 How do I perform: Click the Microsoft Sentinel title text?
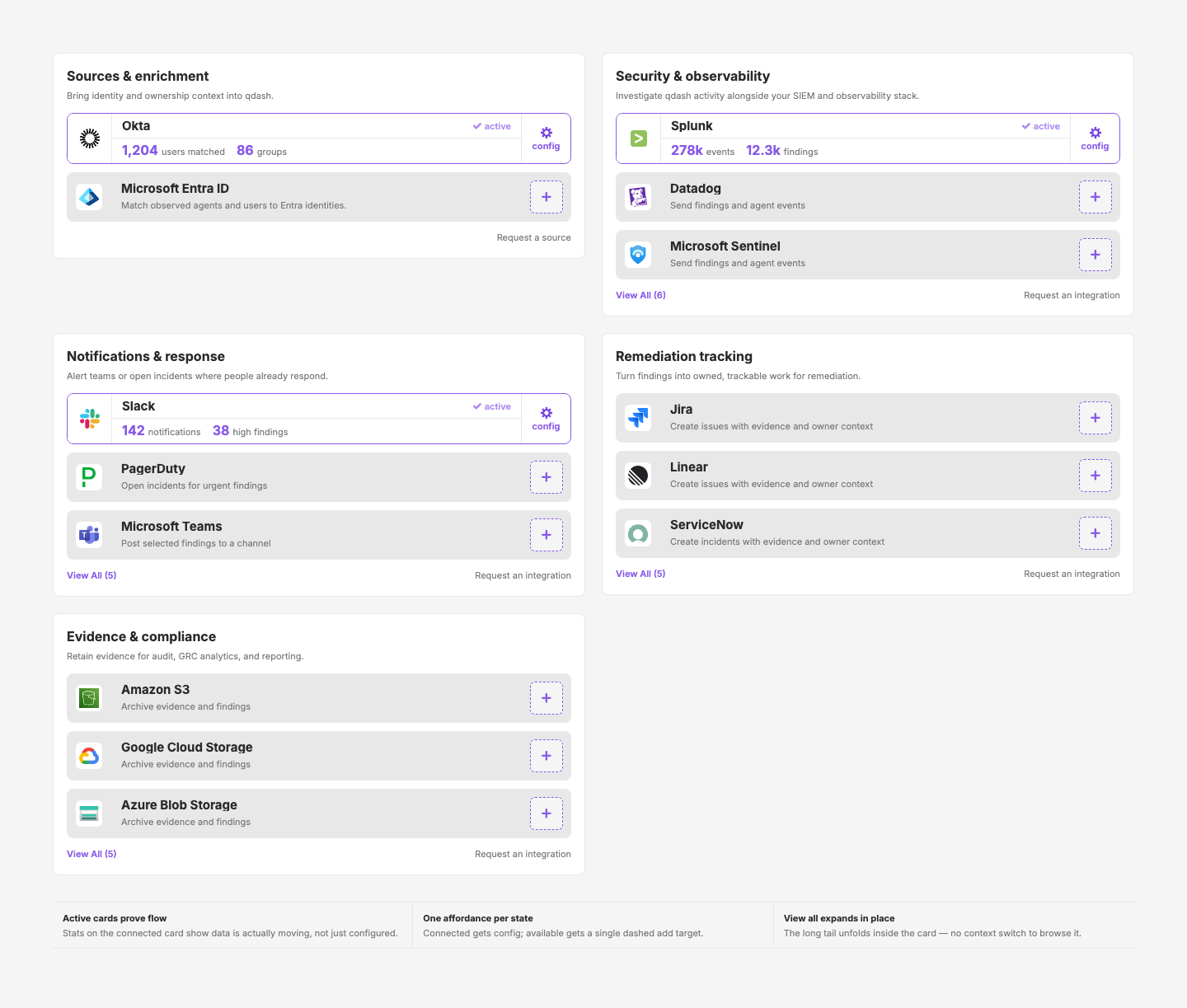pos(725,246)
